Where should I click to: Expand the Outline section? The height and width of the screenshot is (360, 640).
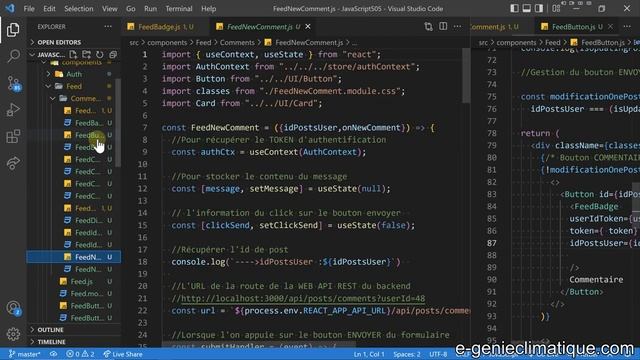pyautogui.click(x=50, y=329)
